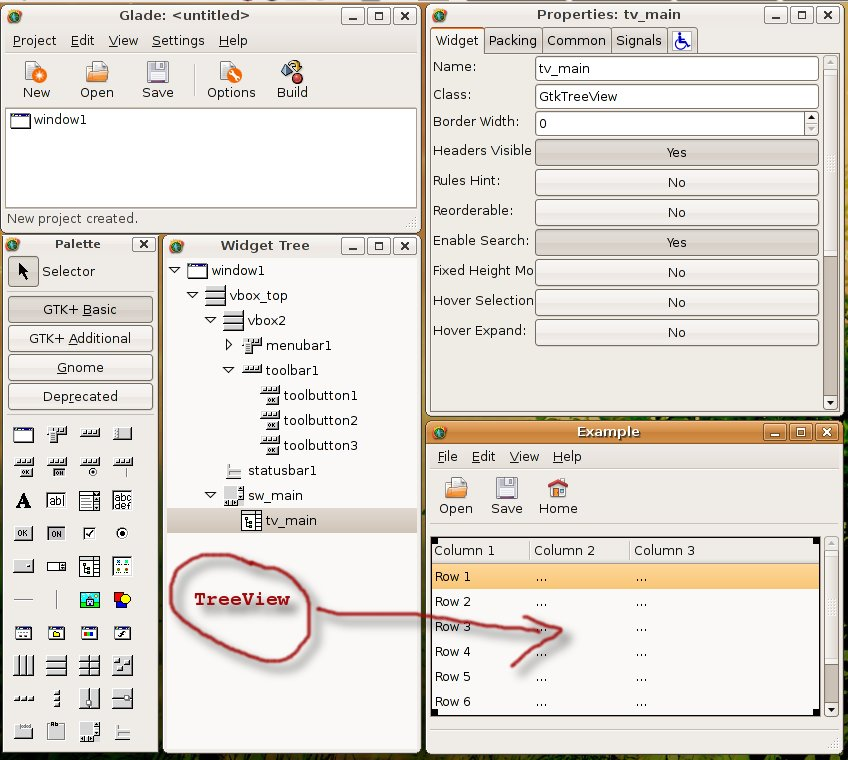The height and width of the screenshot is (760, 848).
Task: Expand menubar1 in Widget Tree
Action: point(229,345)
